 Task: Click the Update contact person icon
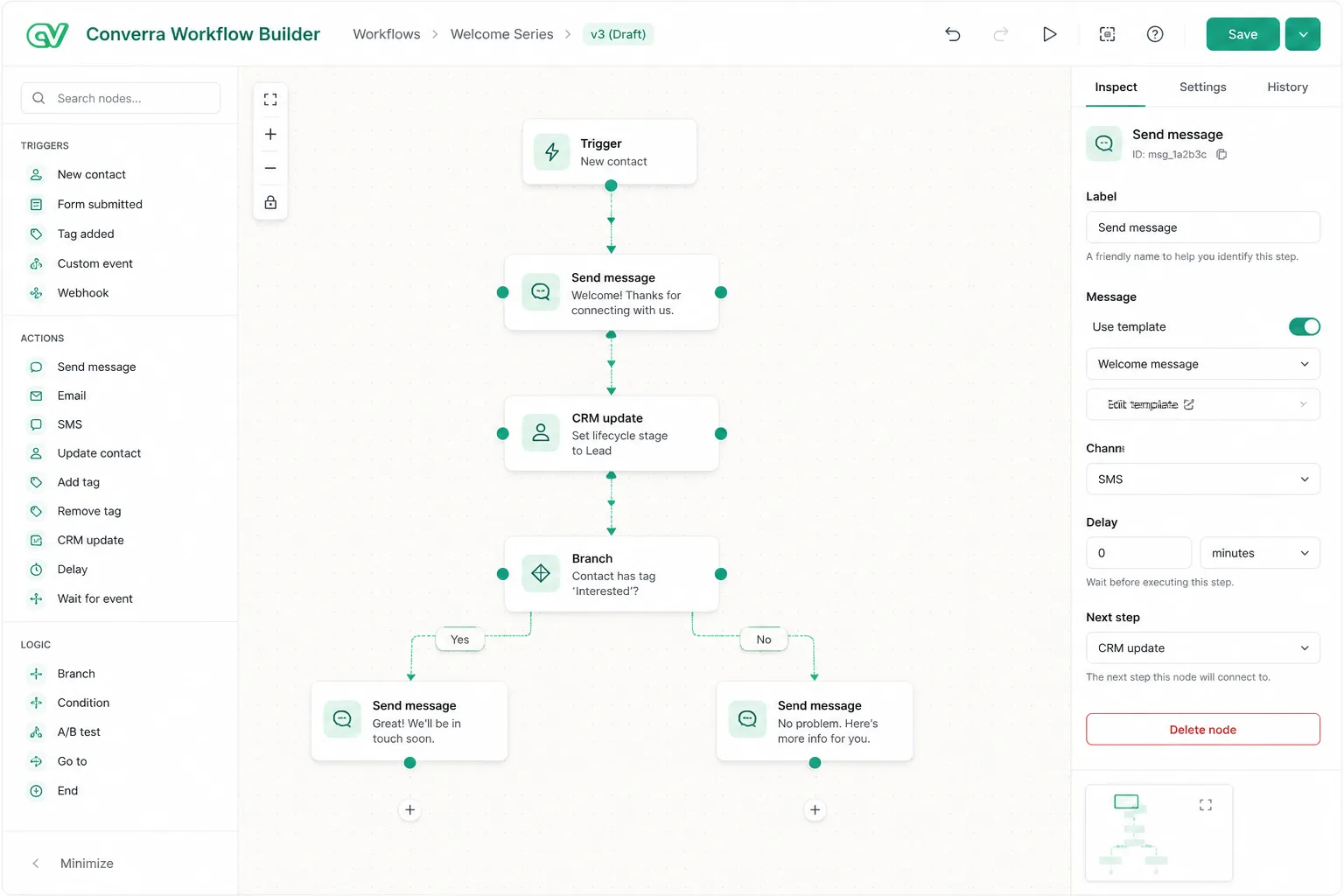coord(36,453)
